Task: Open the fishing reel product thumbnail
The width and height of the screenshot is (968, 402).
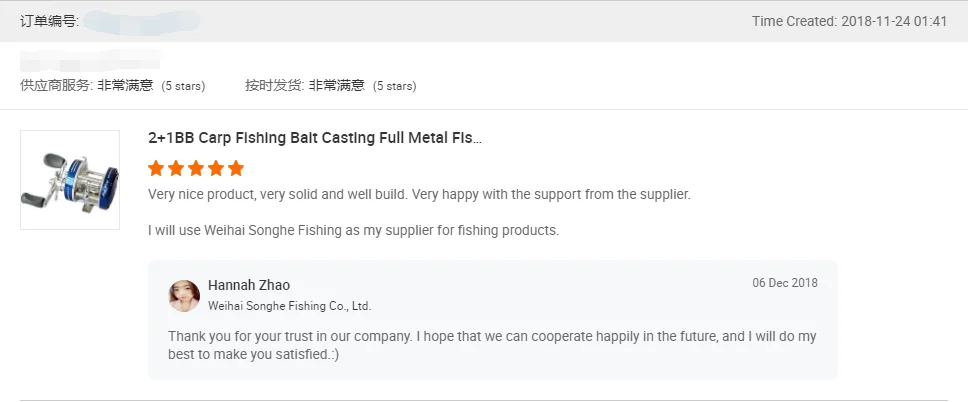Action: [70, 180]
